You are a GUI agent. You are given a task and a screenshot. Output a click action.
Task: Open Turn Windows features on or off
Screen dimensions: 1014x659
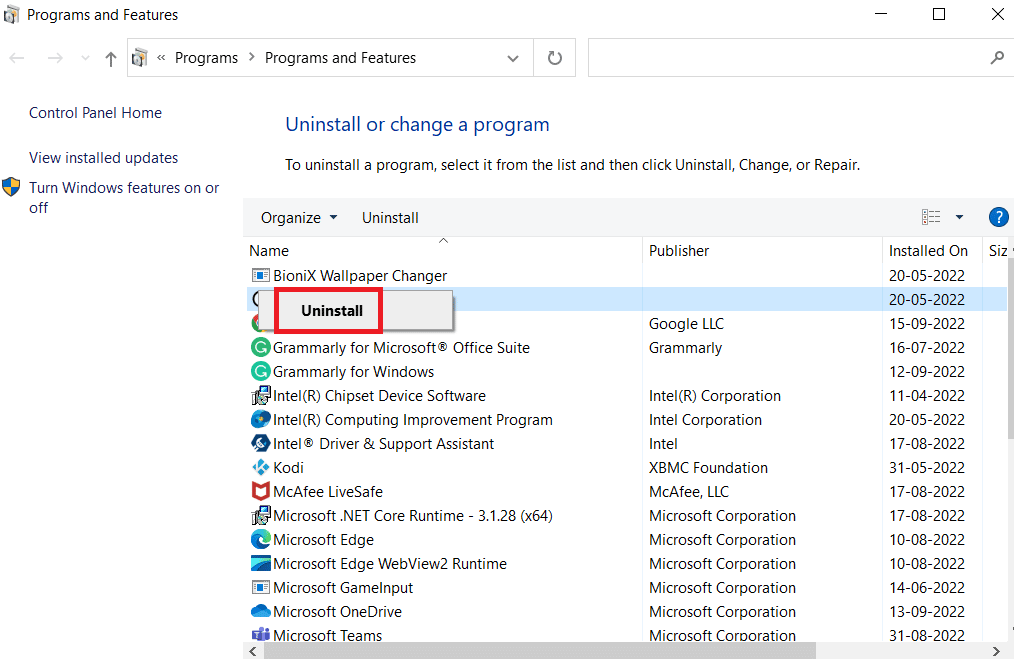(124, 197)
